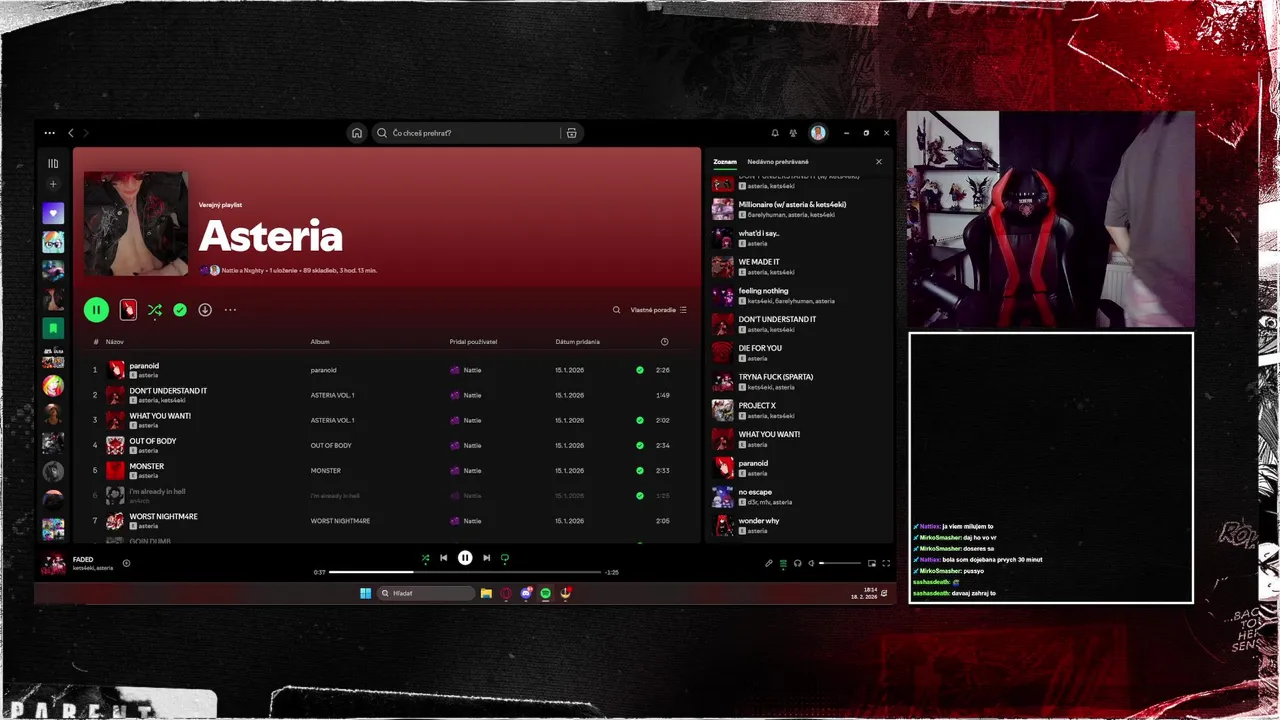Screen dimensions: 1280x720
Task: Toggle liked checkmark on paranoid row
Action: click(640, 370)
